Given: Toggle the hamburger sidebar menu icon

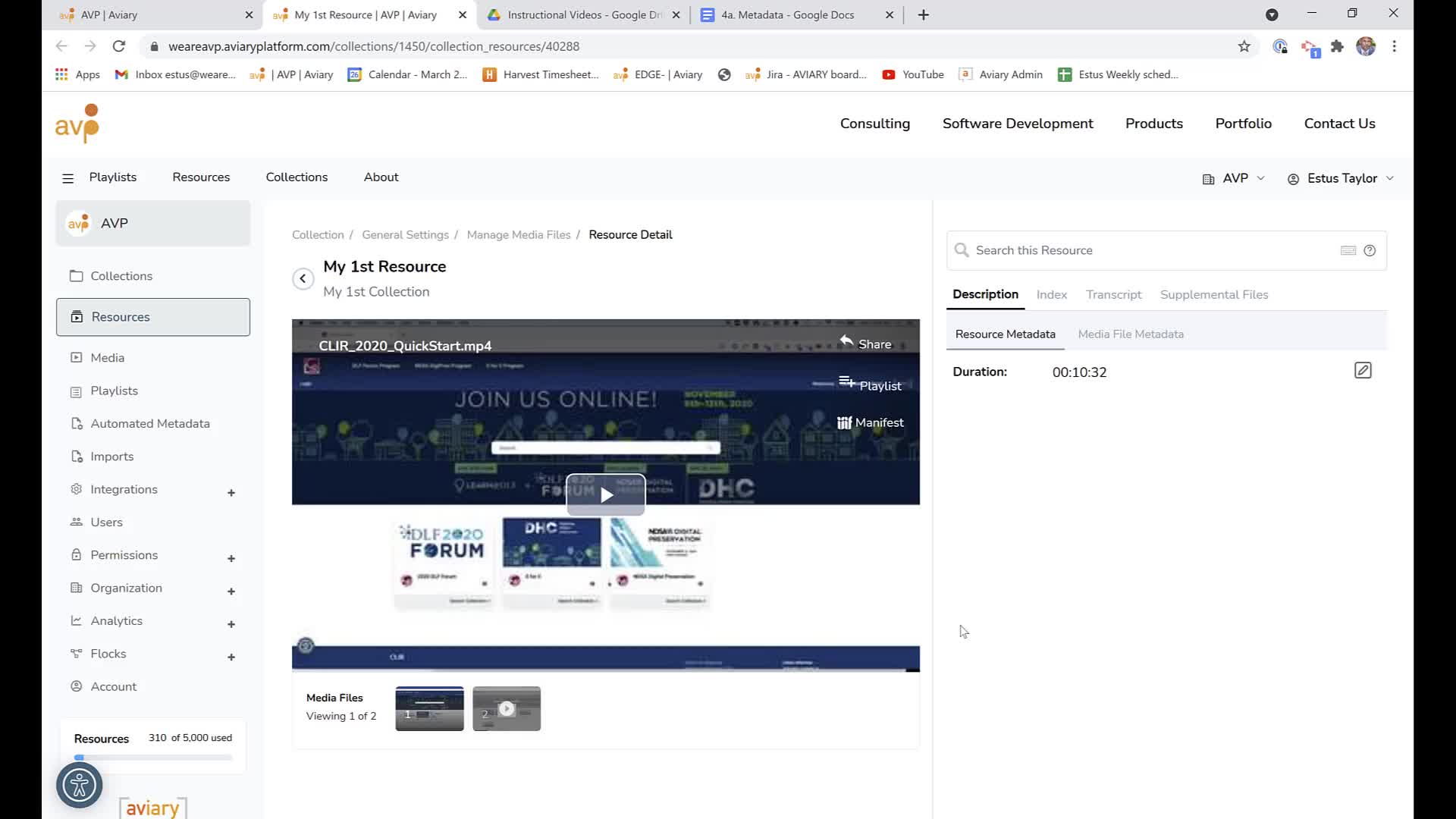Looking at the screenshot, I should pos(67,178).
